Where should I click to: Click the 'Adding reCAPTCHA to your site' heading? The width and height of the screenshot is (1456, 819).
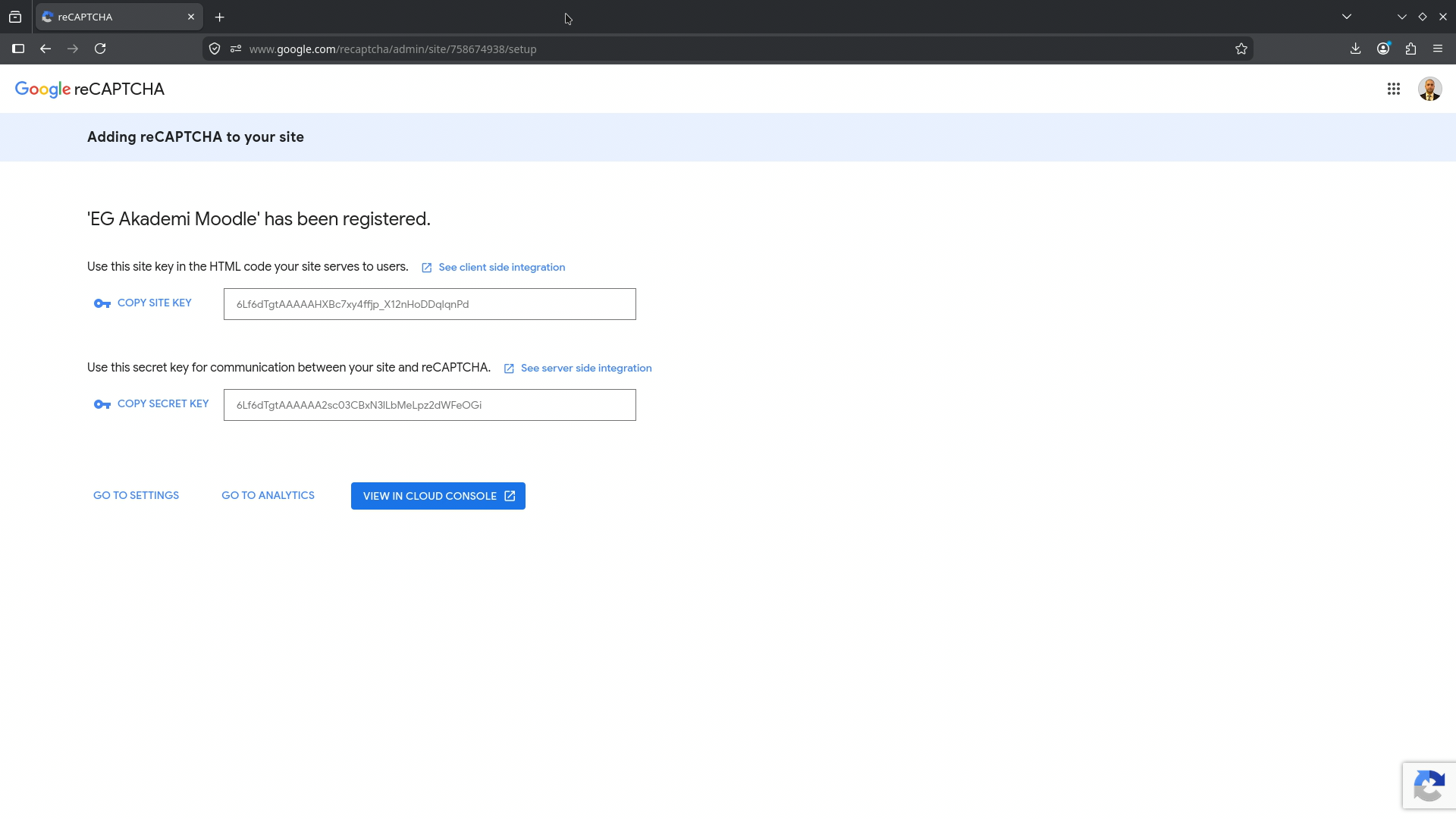pyautogui.click(x=196, y=137)
